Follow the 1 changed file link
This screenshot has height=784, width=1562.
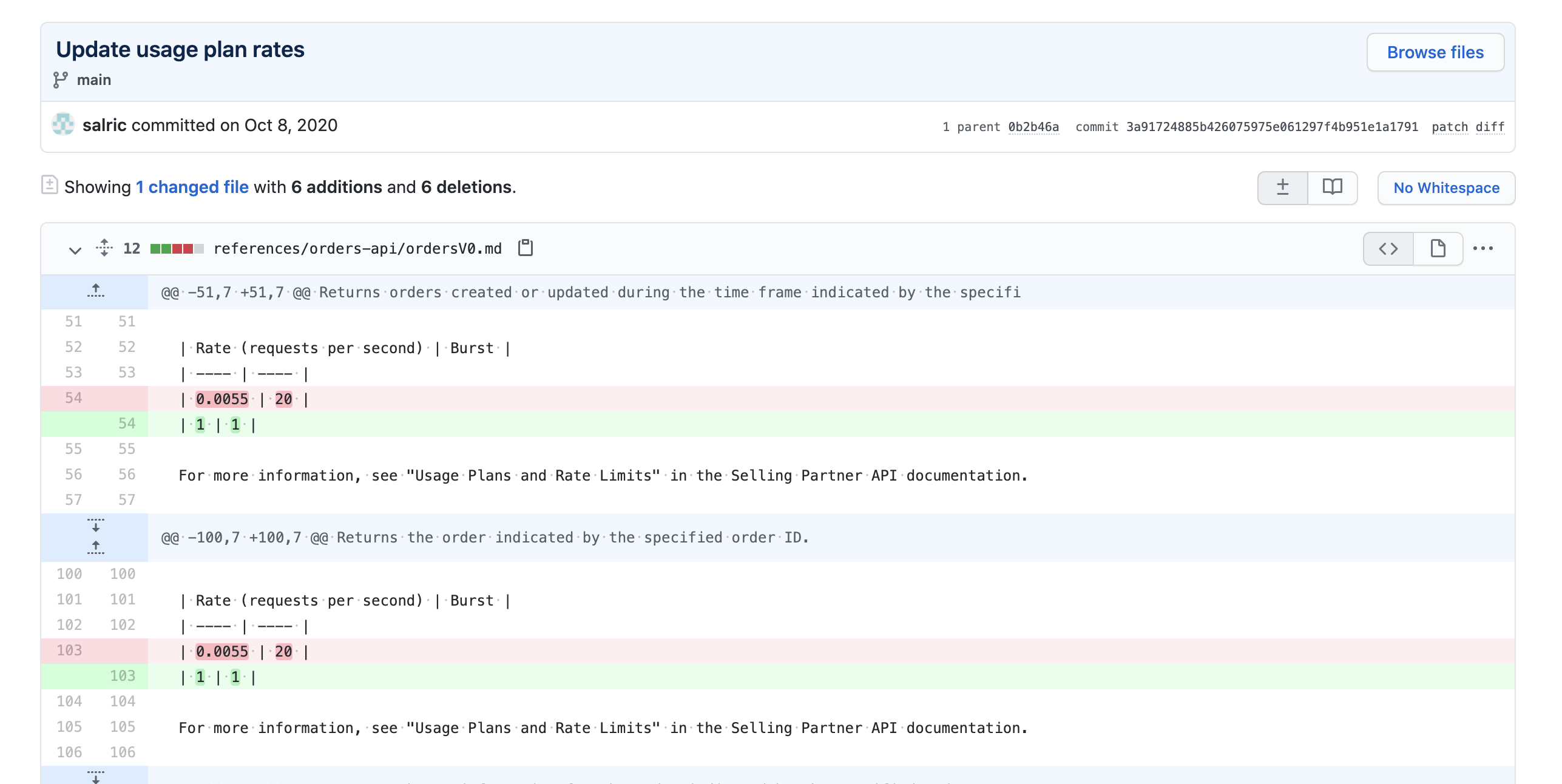pos(192,187)
